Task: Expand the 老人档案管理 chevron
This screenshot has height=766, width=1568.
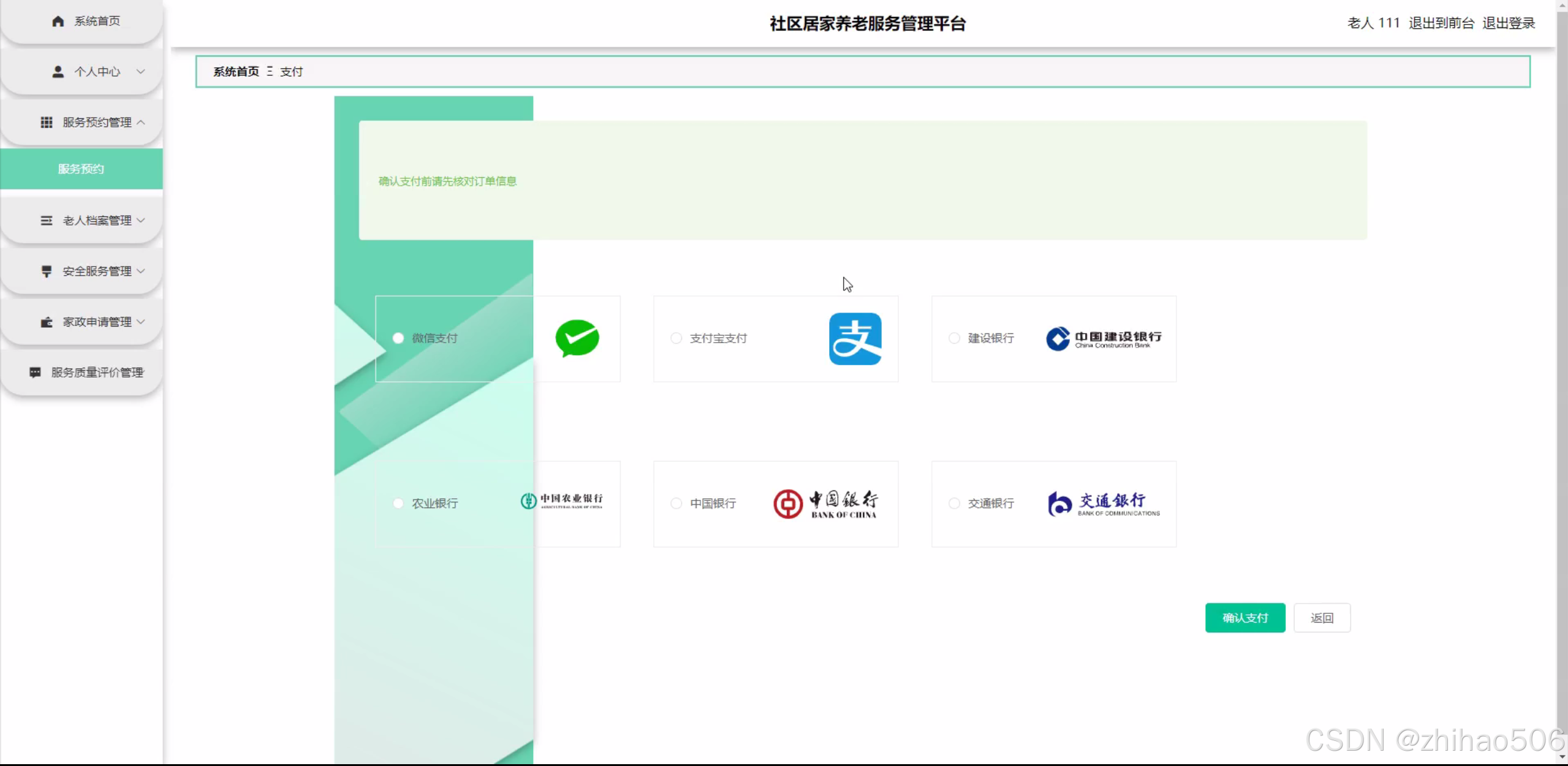Action: coord(141,221)
